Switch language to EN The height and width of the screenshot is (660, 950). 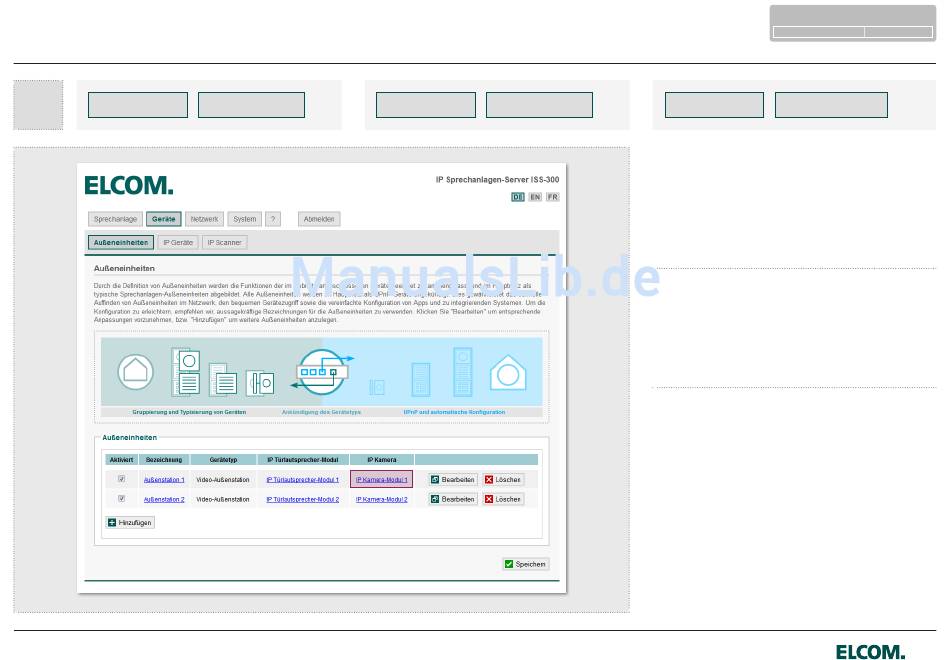[x=535, y=197]
